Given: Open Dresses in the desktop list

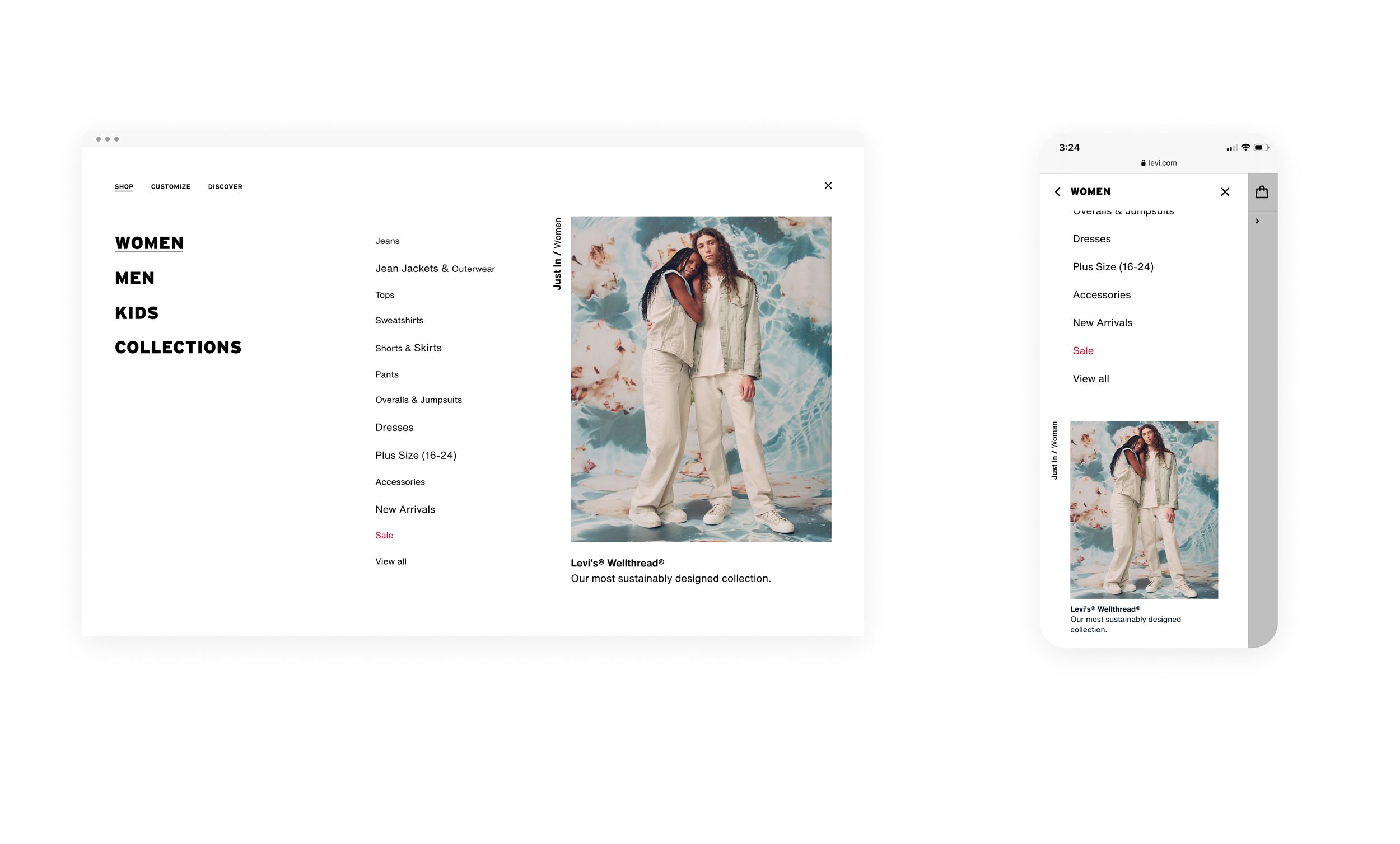Looking at the screenshot, I should point(394,427).
